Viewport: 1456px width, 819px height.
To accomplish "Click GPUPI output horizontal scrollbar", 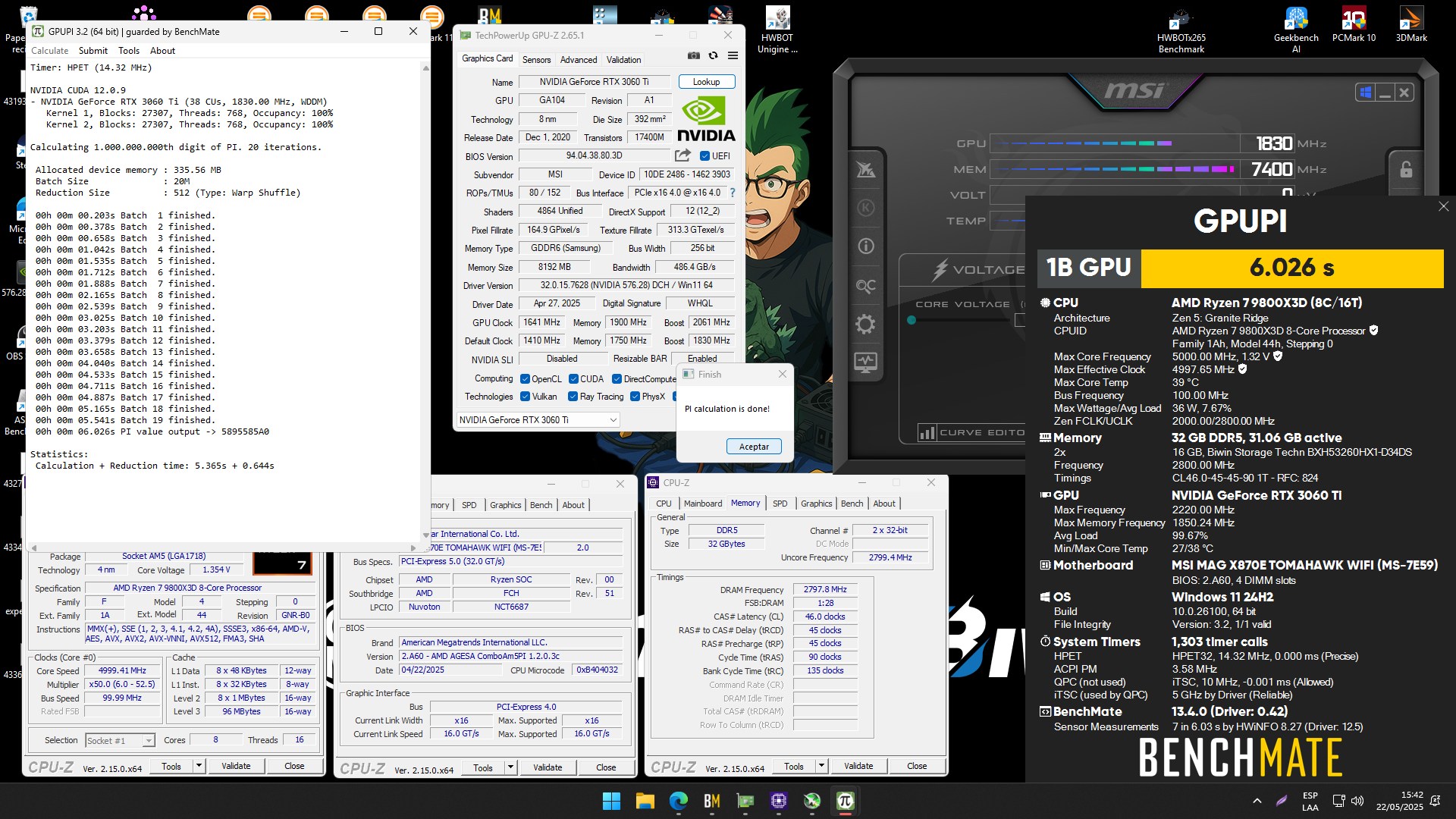I will 223,547.
